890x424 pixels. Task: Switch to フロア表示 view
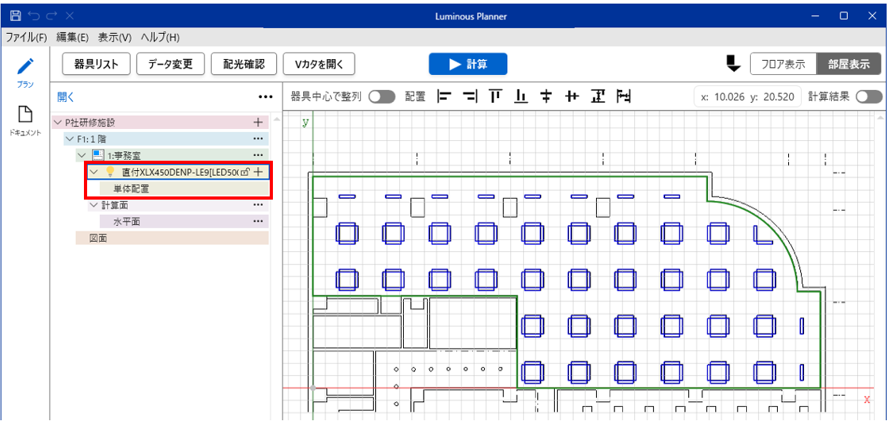pos(782,64)
